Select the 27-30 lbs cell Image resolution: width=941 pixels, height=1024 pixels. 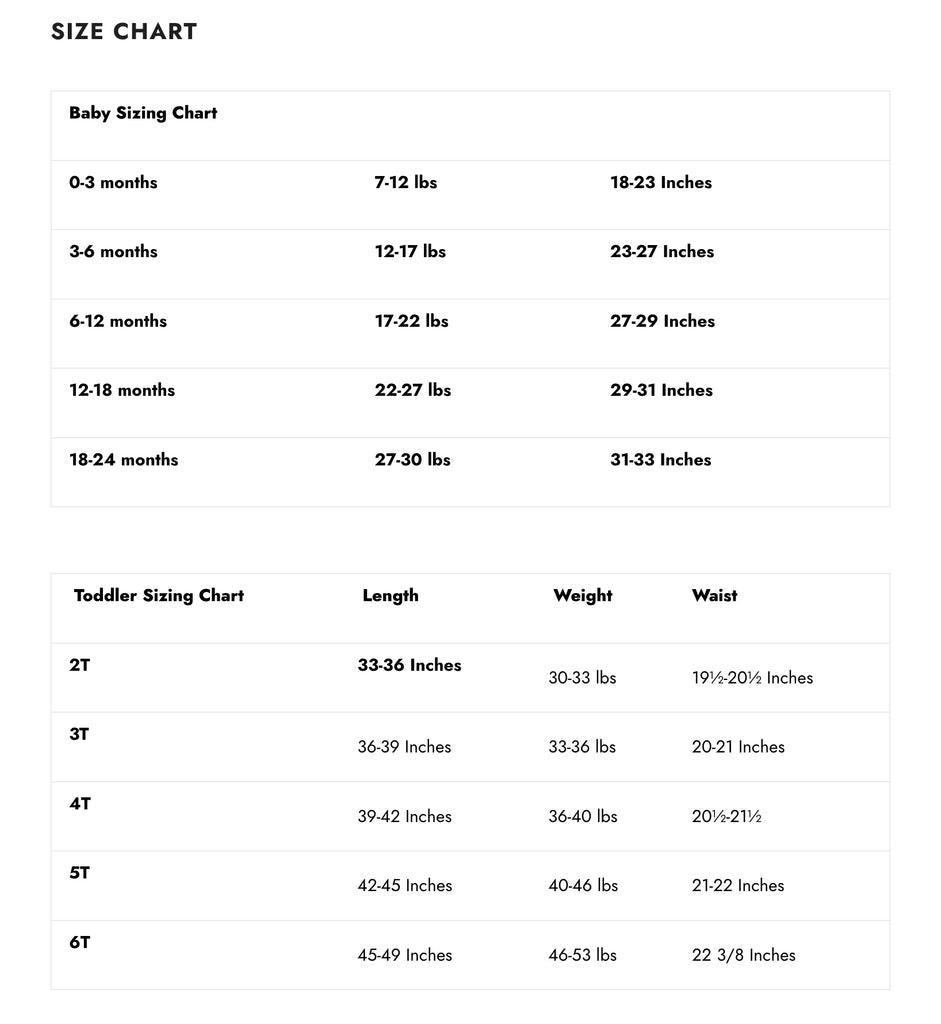(x=412, y=460)
